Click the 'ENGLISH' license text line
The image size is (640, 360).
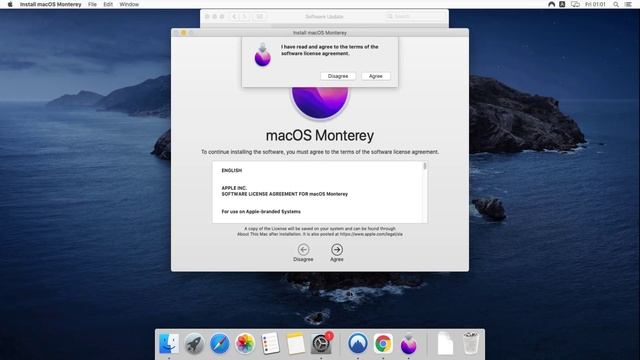231,170
